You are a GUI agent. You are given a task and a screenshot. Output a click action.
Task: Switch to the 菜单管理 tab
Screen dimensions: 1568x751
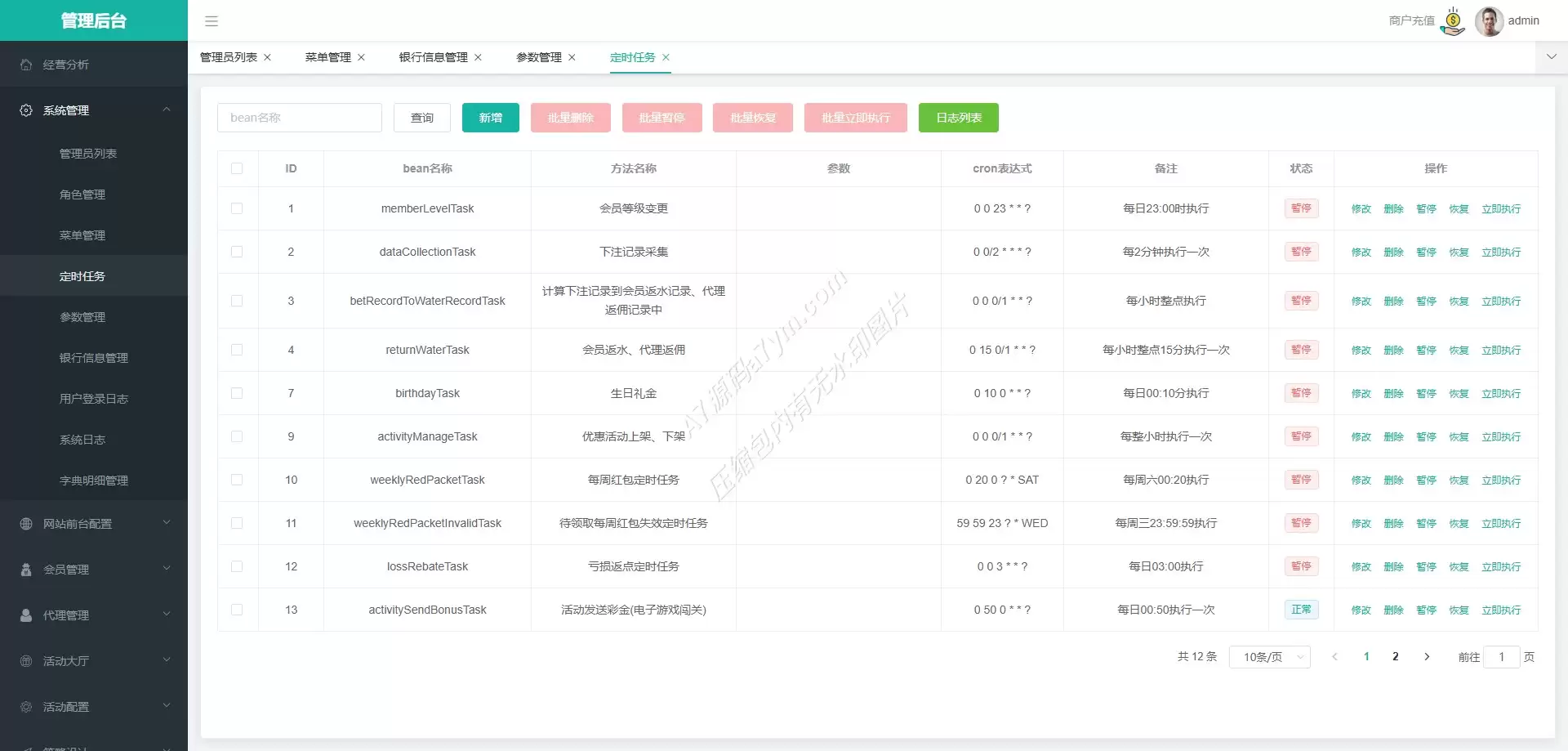327,57
